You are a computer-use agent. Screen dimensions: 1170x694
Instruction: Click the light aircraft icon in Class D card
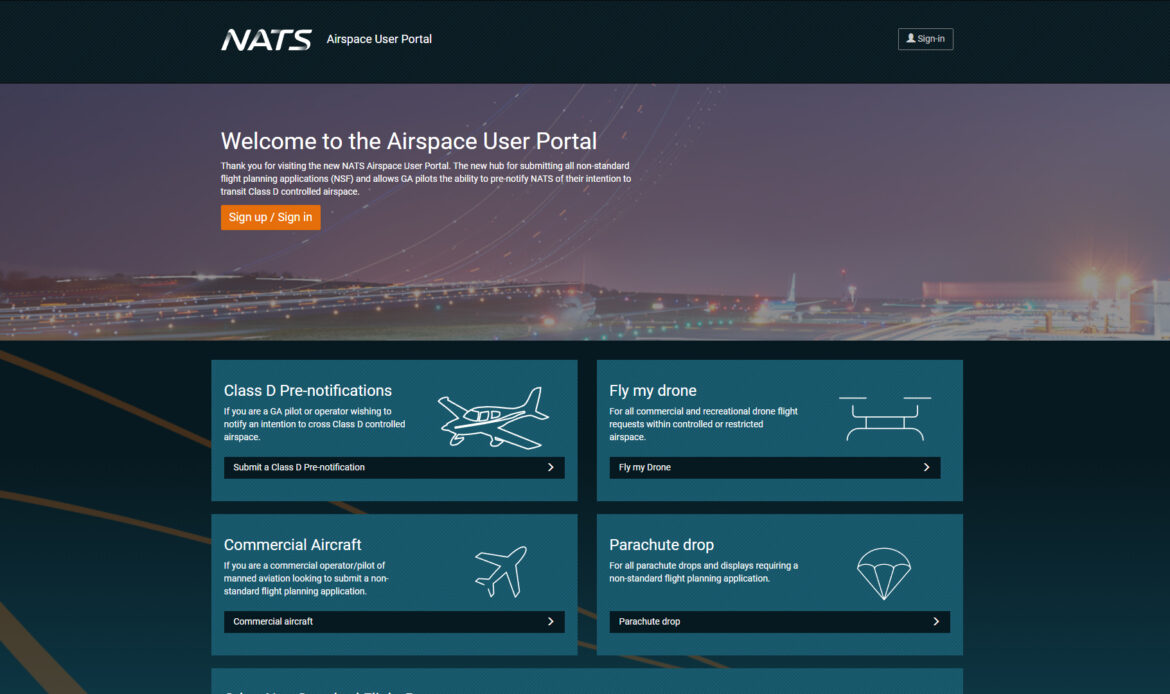pyautogui.click(x=493, y=418)
